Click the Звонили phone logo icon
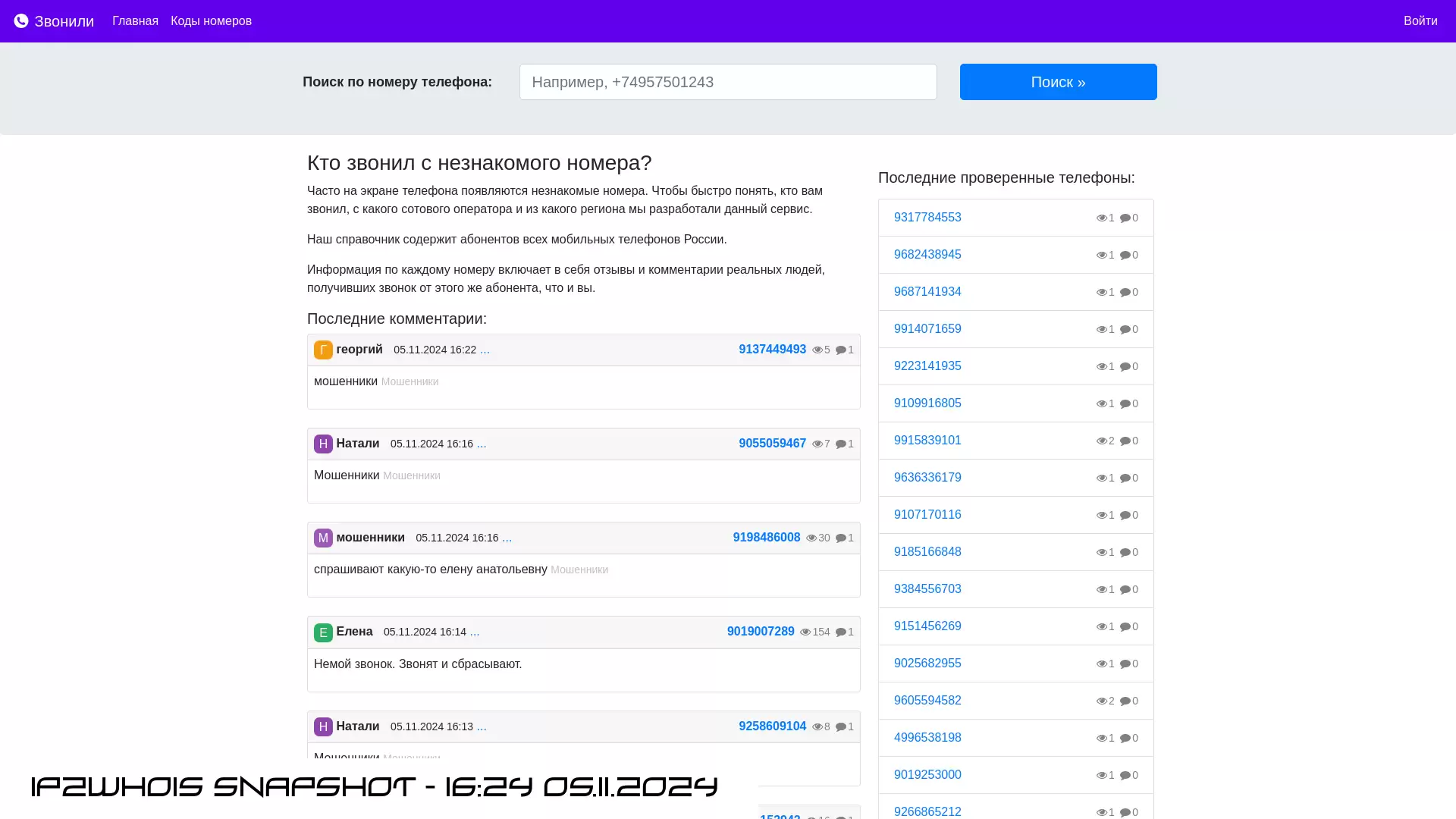The height and width of the screenshot is (819, 1456). point(21,21)
